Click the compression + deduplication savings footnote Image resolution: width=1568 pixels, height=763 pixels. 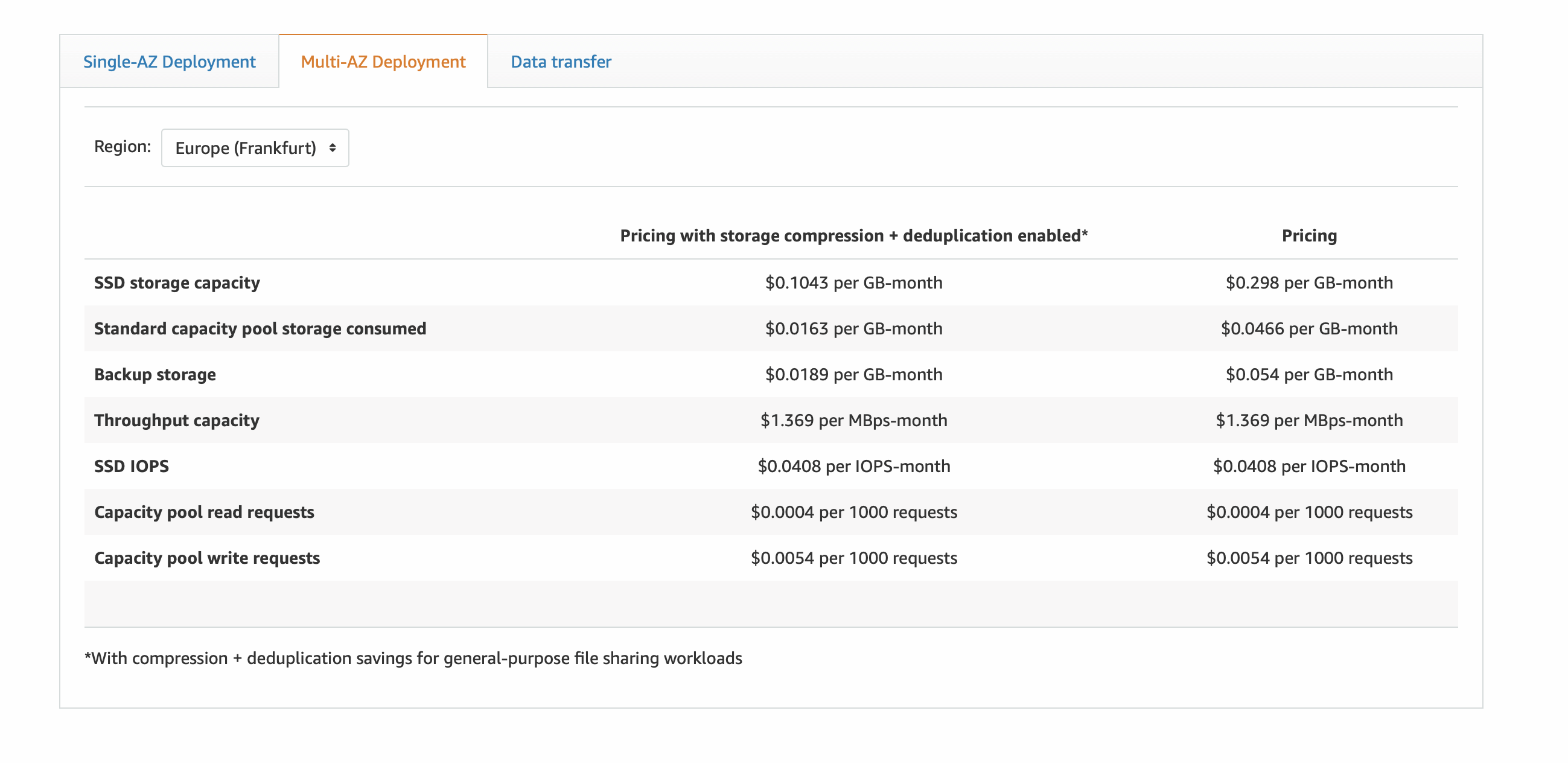[413, 658]
